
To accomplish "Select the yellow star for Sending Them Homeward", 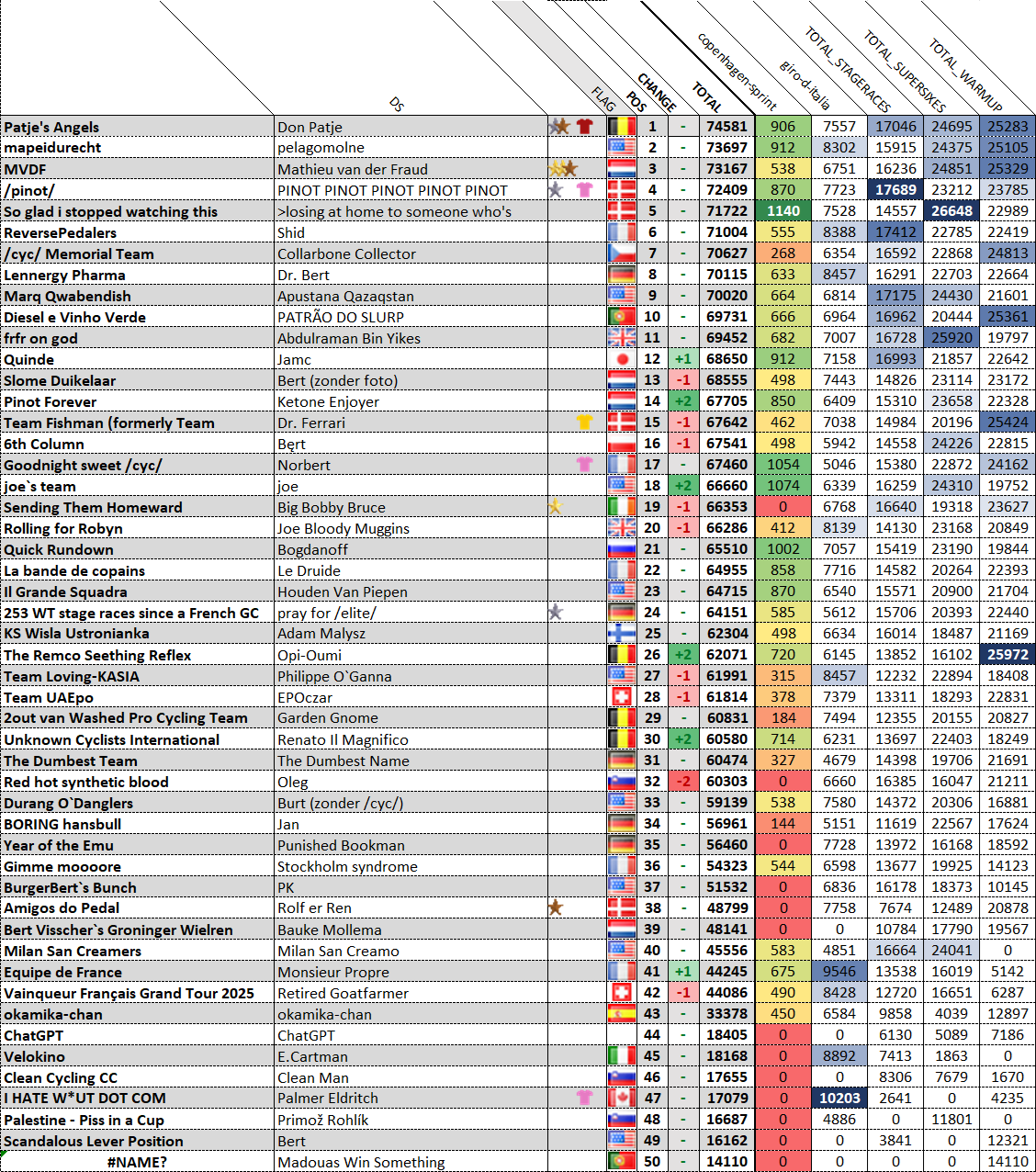I will tap(555, 507).
